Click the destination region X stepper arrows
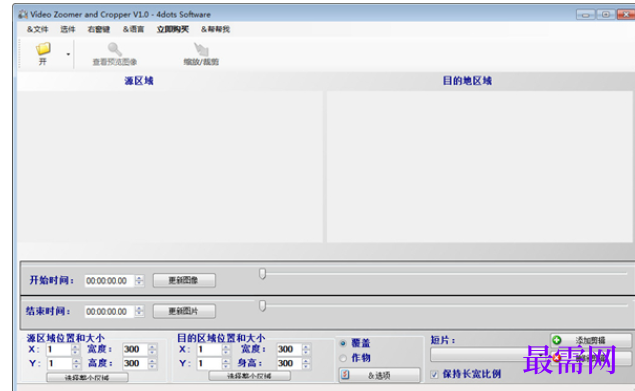Viewport: 635px width, 391px height. point(226,349)
